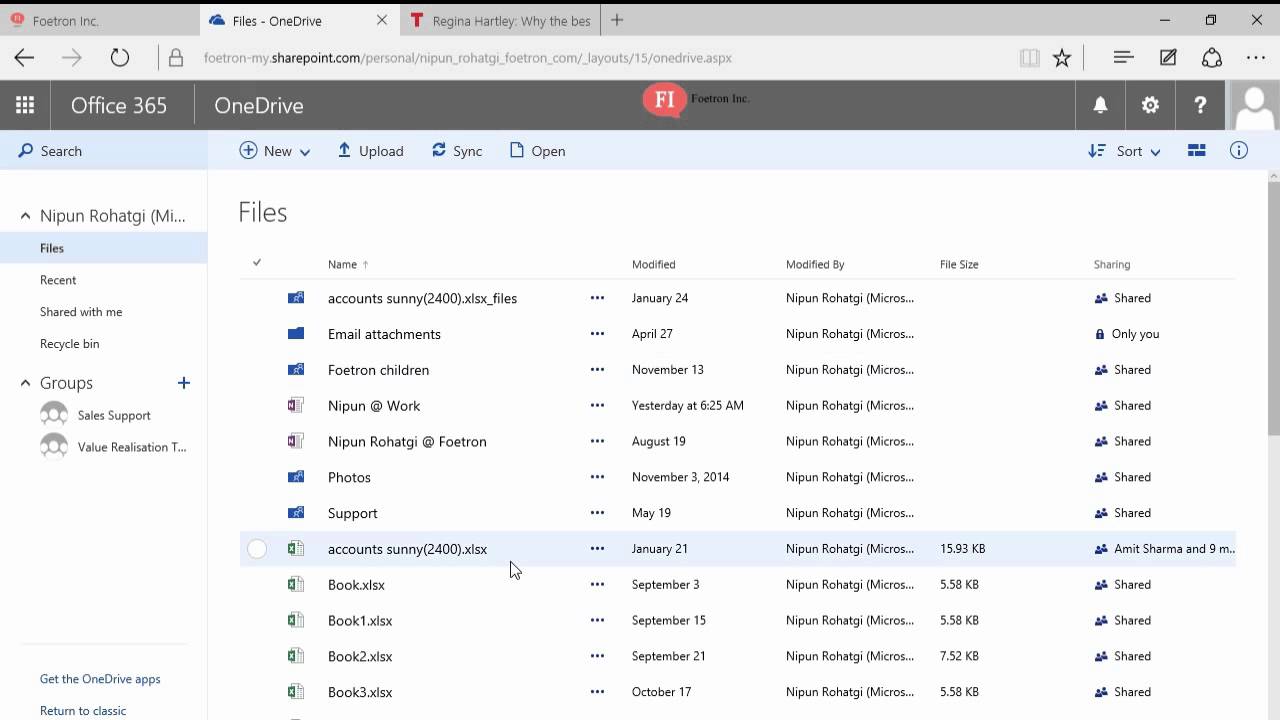Open Book3.xlsx file

(360, 692)
